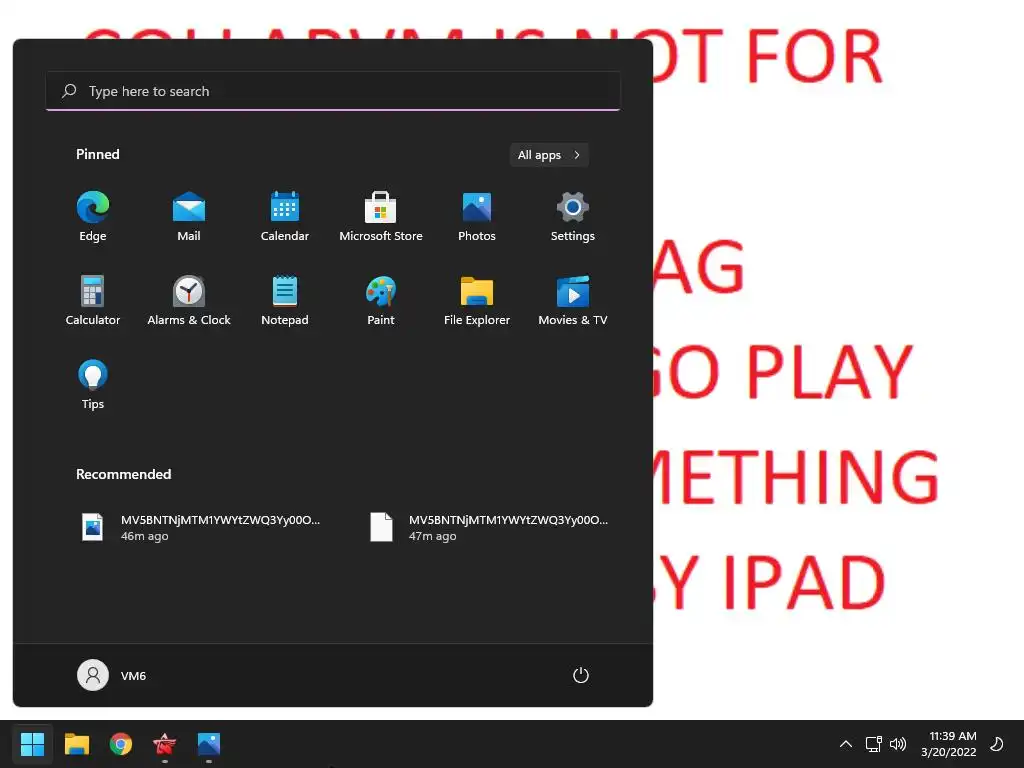
Task: Focus the Type here to search box
Action: [333, 91]
